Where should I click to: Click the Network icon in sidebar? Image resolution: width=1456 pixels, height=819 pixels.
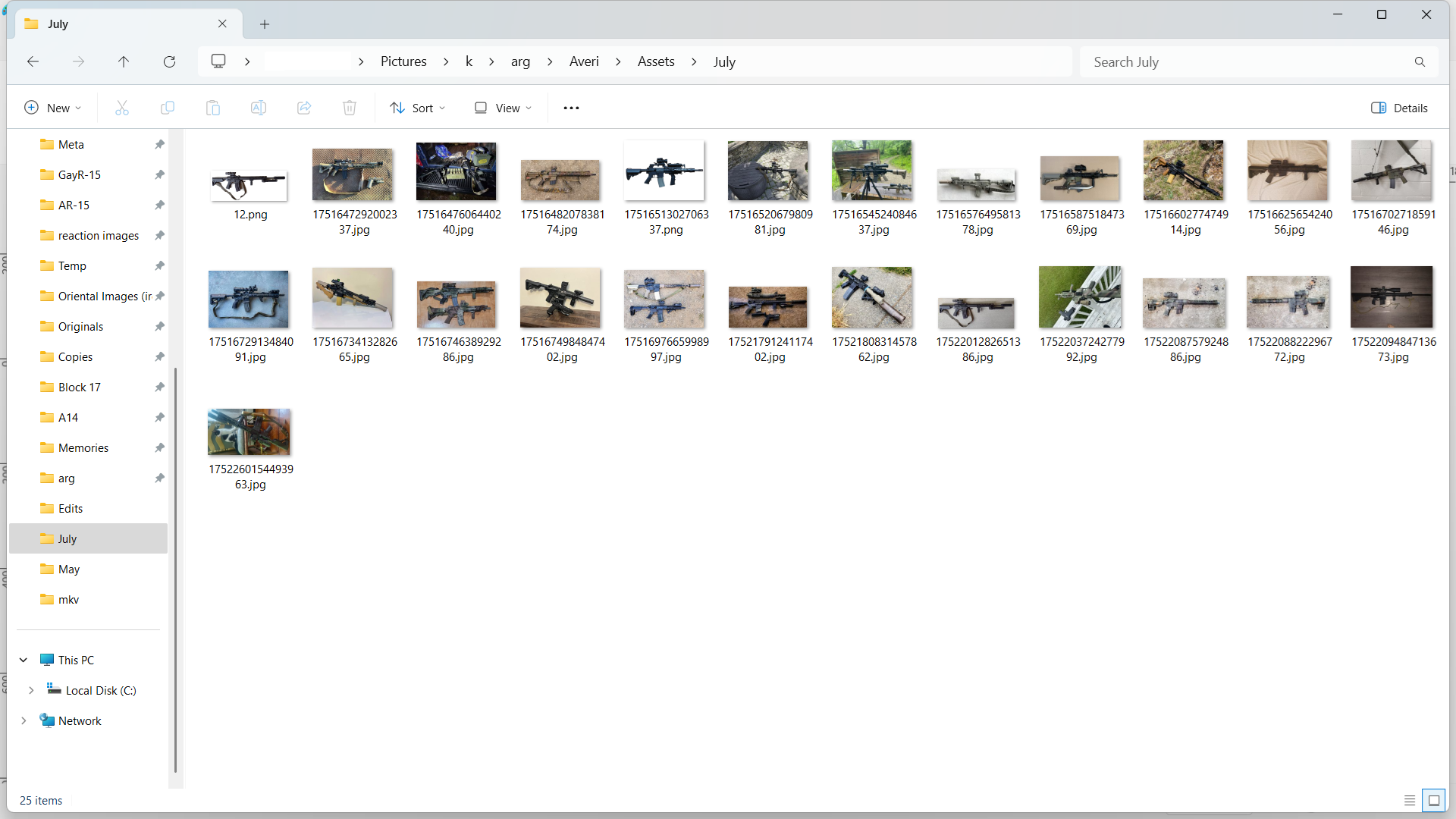(x=47, y=720)
